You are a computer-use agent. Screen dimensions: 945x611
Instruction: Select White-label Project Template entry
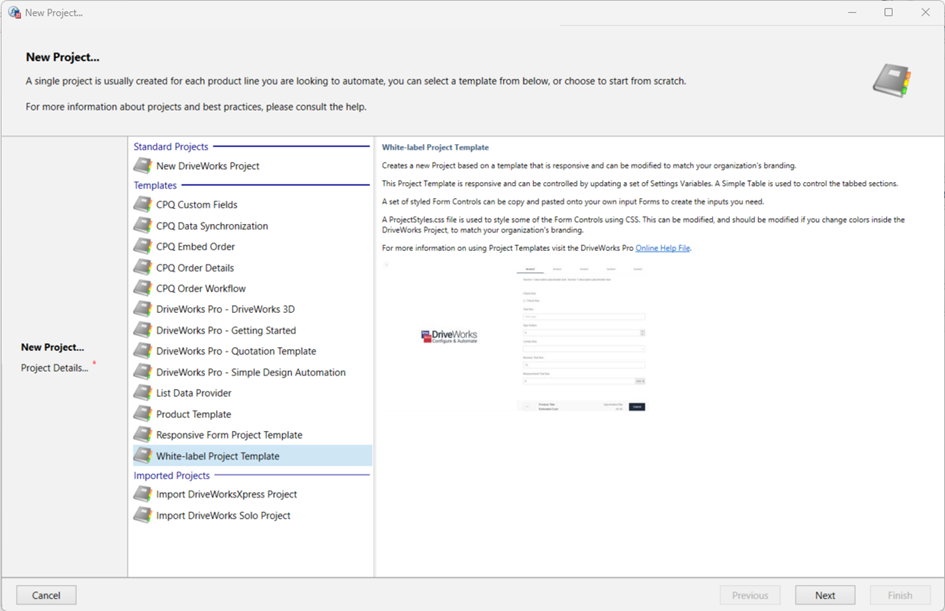click(x=253, y=456)
